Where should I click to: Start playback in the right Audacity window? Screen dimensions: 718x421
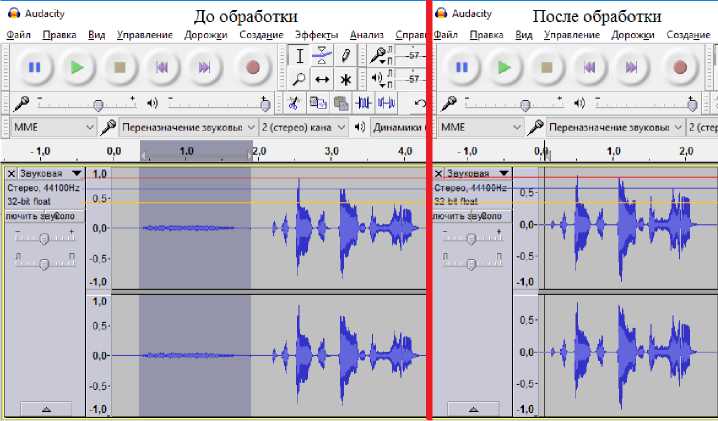click(x=504, y=68)
